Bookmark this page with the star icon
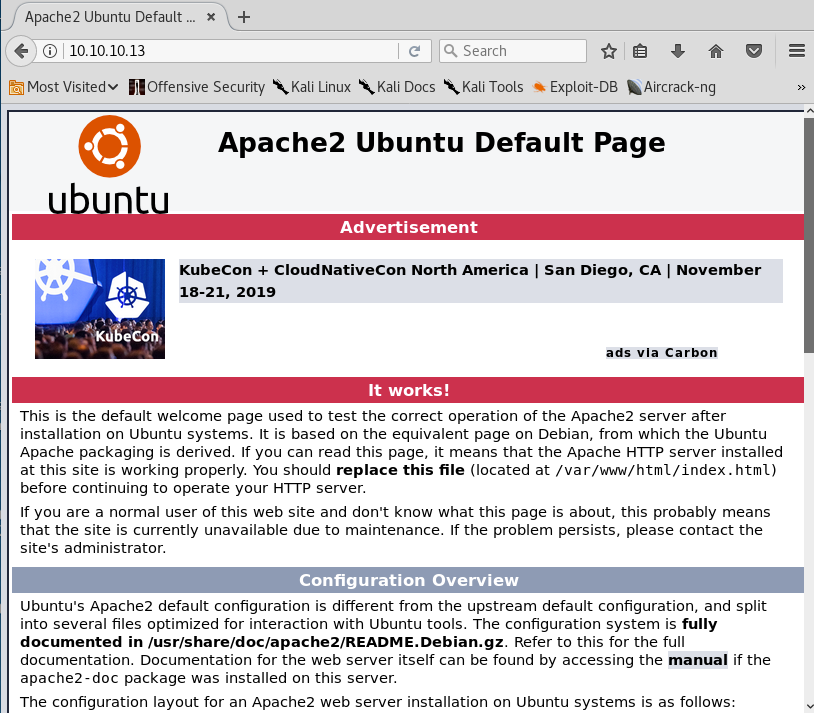Image resolution: width=814 pixels, height=713 pixels. 608,51
